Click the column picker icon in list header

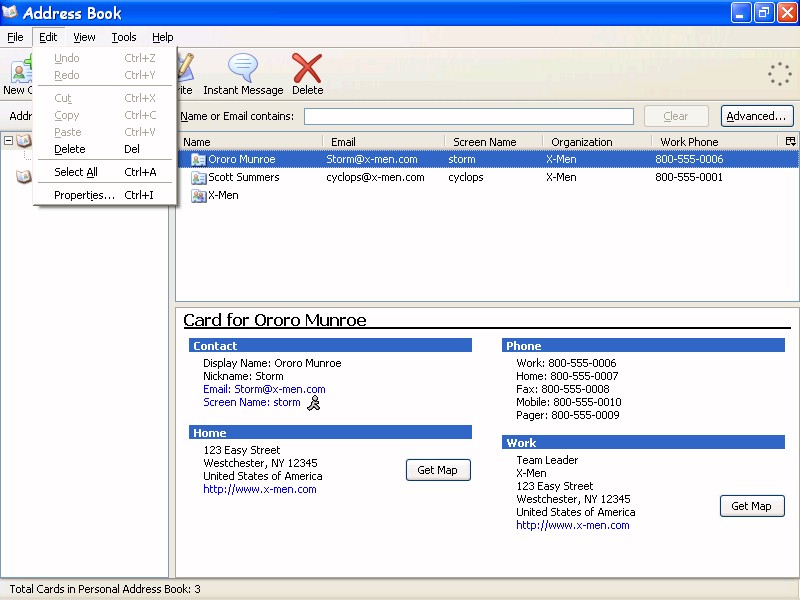(790, 141)
